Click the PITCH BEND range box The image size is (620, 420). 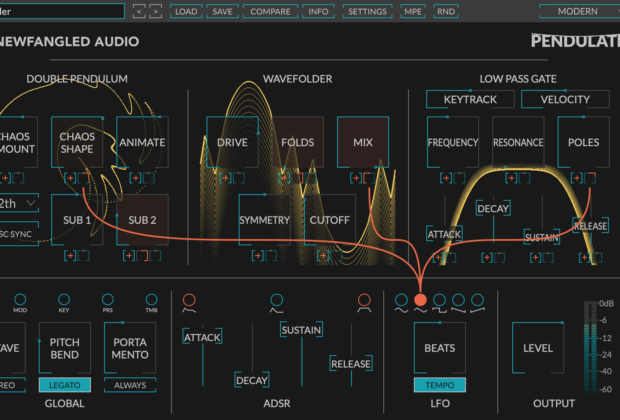(65, 348)
